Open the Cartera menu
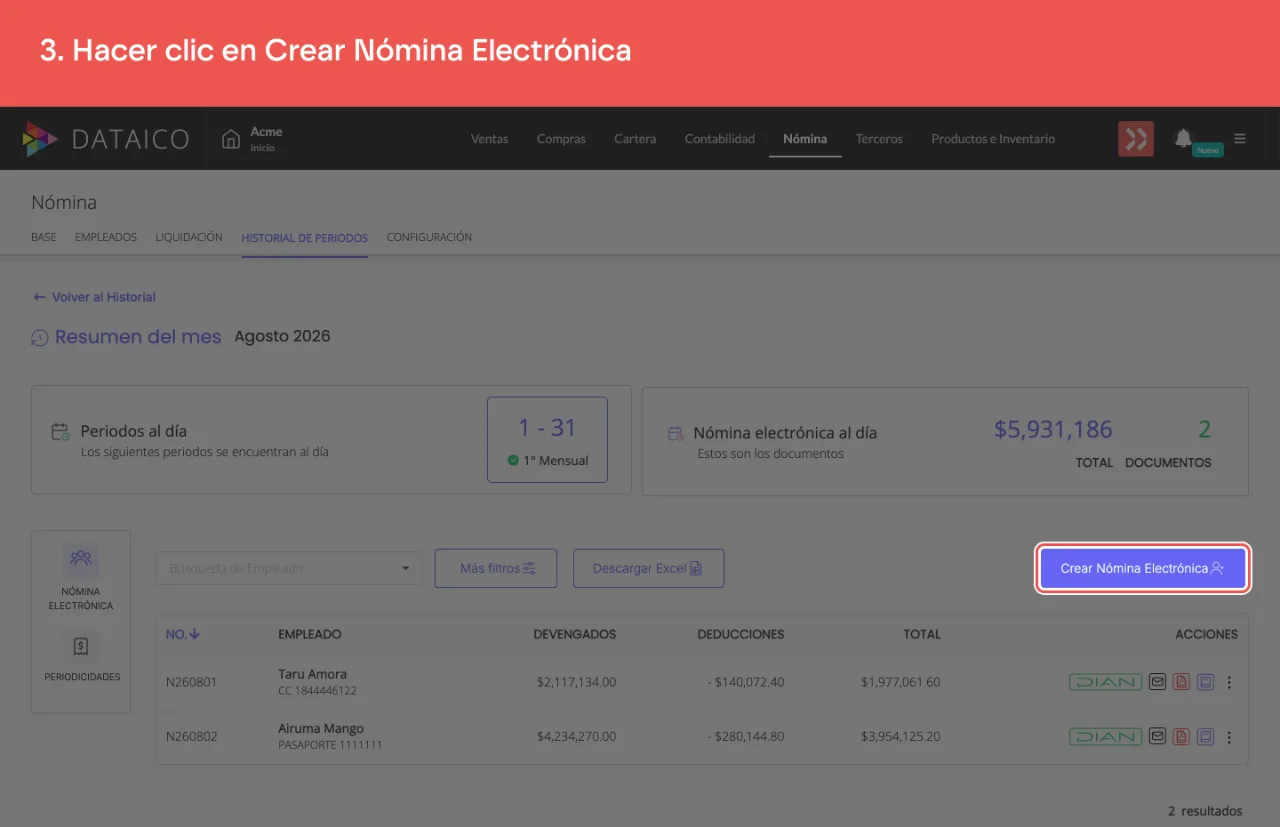 635,139
